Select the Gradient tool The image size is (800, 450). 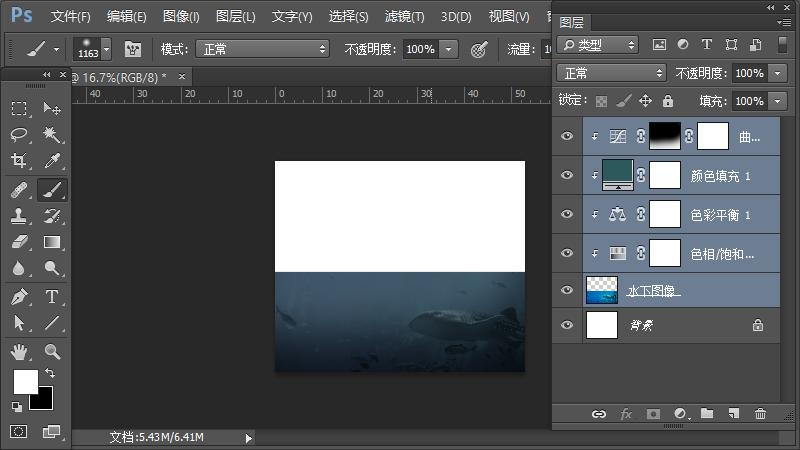click(52, 242)
